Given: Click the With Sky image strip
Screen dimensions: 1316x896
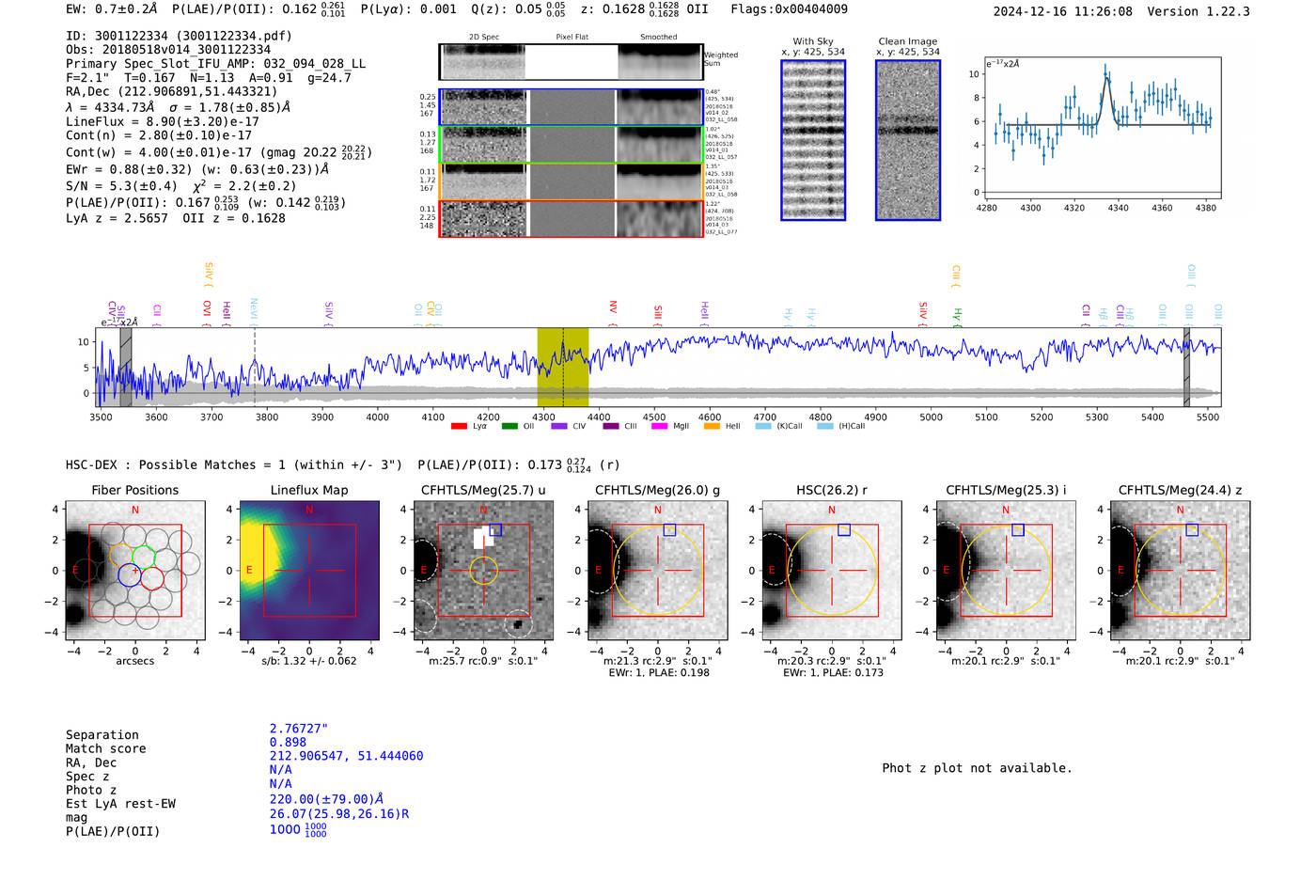Looking at the screenshot, I should [813, 140].
